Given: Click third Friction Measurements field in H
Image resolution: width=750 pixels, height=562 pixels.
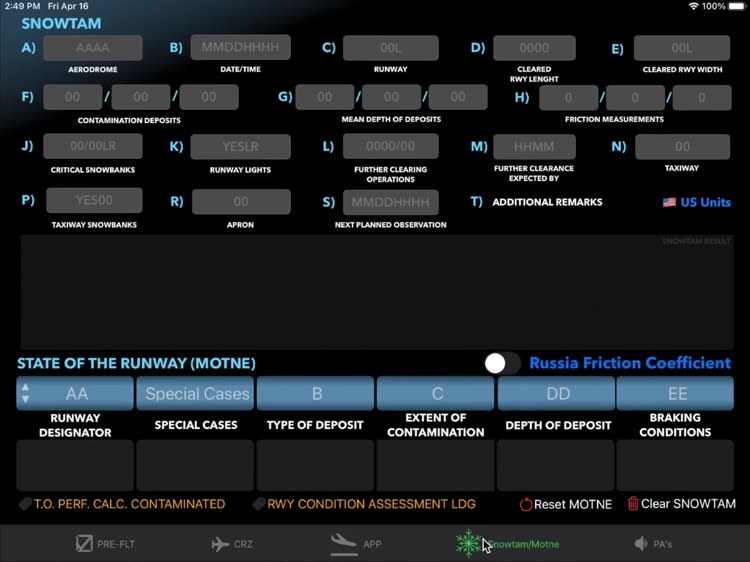Looking at the screenshot, I should (x=702, y=98).
